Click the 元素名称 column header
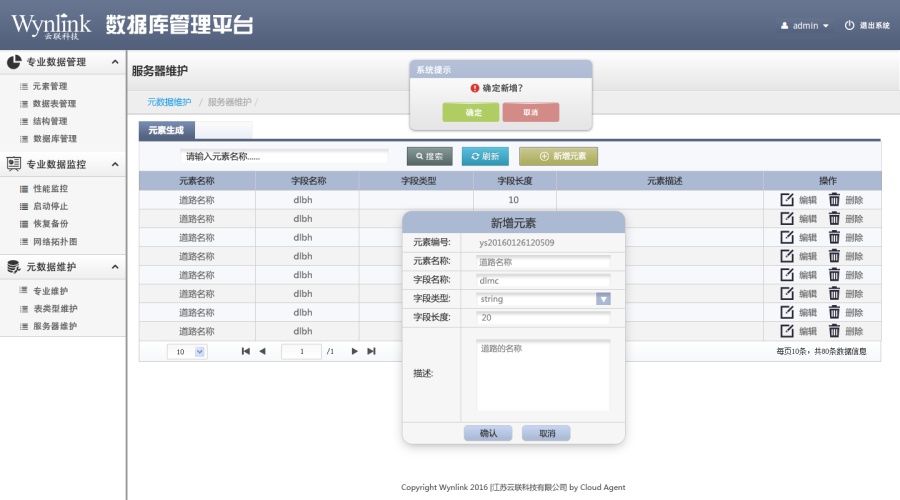The width and height of the screenshot is (900, 500). point(196,181)
